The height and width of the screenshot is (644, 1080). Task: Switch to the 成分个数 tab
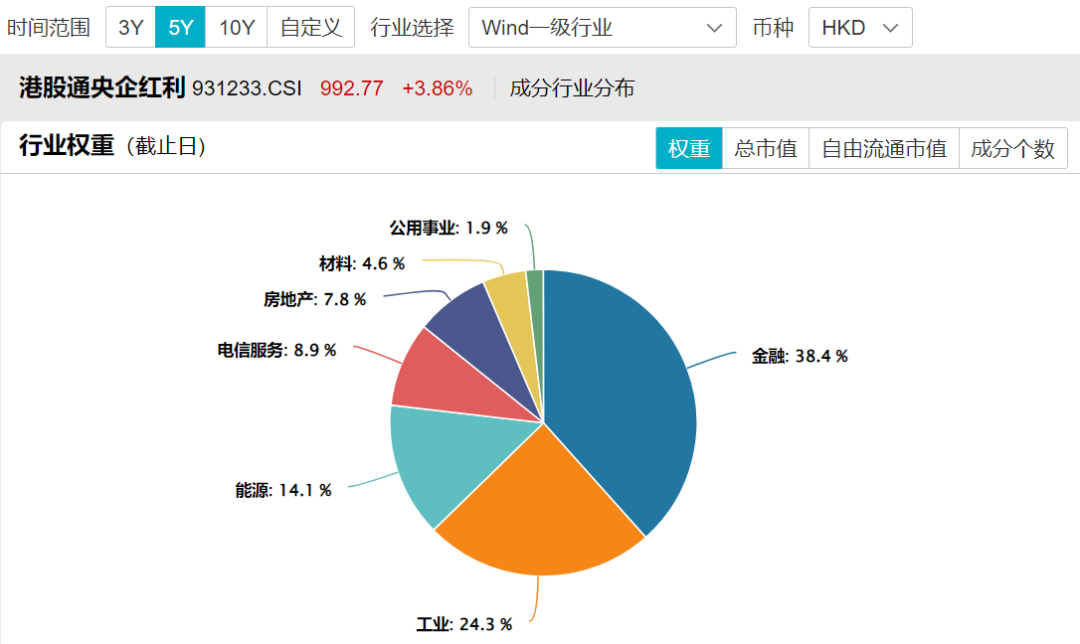point(1012,148)
